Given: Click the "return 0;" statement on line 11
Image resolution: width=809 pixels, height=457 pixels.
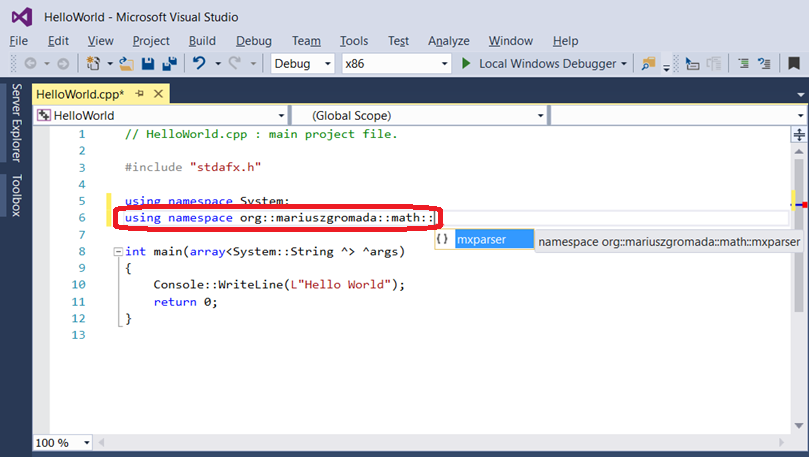Looking at the screenshot, I should (186, 302).
